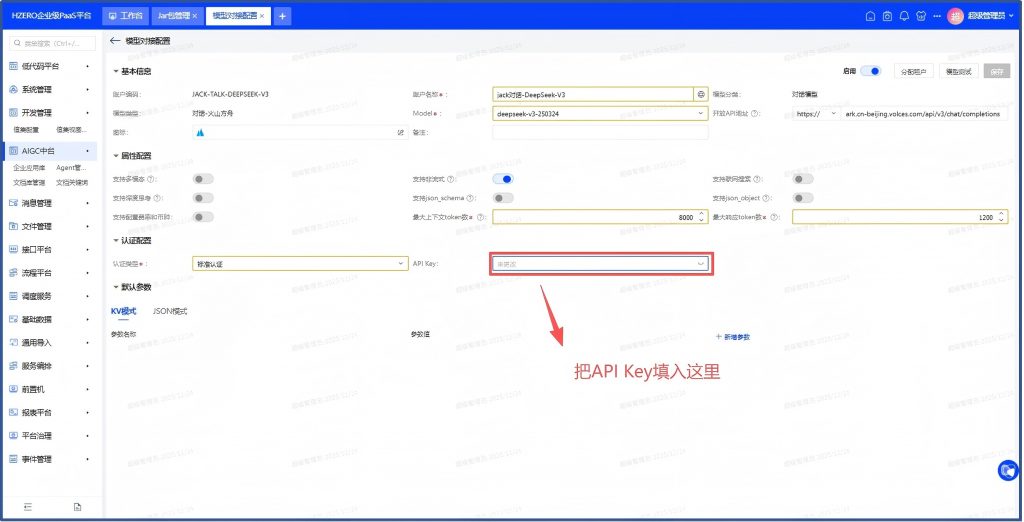Turn on 支持联网搜索 toggle

click(x=803, y=179)
